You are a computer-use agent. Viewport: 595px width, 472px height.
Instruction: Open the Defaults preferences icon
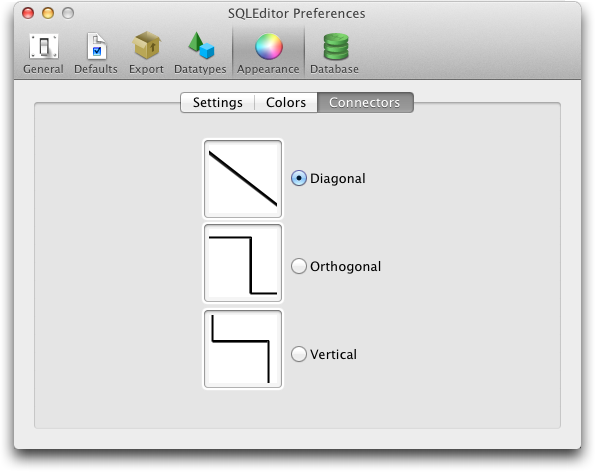pyautogui.click(x=96, y=53)
